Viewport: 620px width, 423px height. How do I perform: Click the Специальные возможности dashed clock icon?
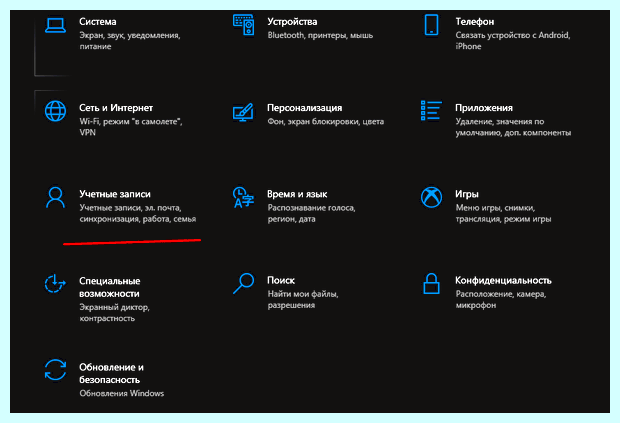tap(55, 283)
